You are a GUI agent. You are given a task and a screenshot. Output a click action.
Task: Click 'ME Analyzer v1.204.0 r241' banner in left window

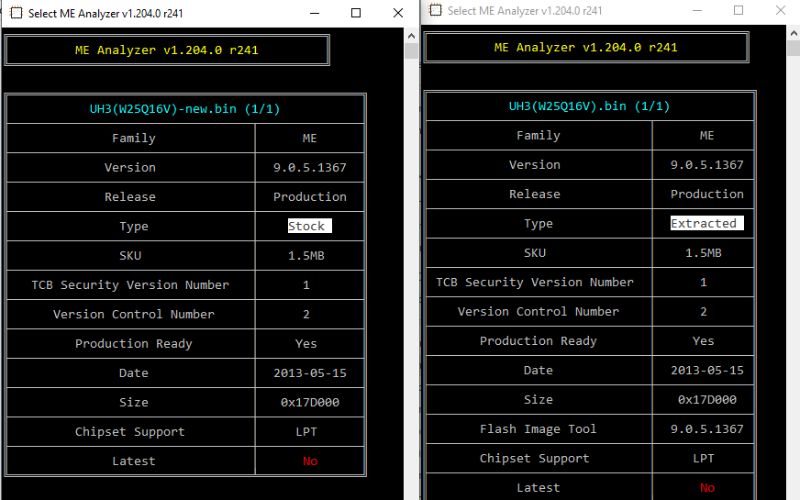166,50
